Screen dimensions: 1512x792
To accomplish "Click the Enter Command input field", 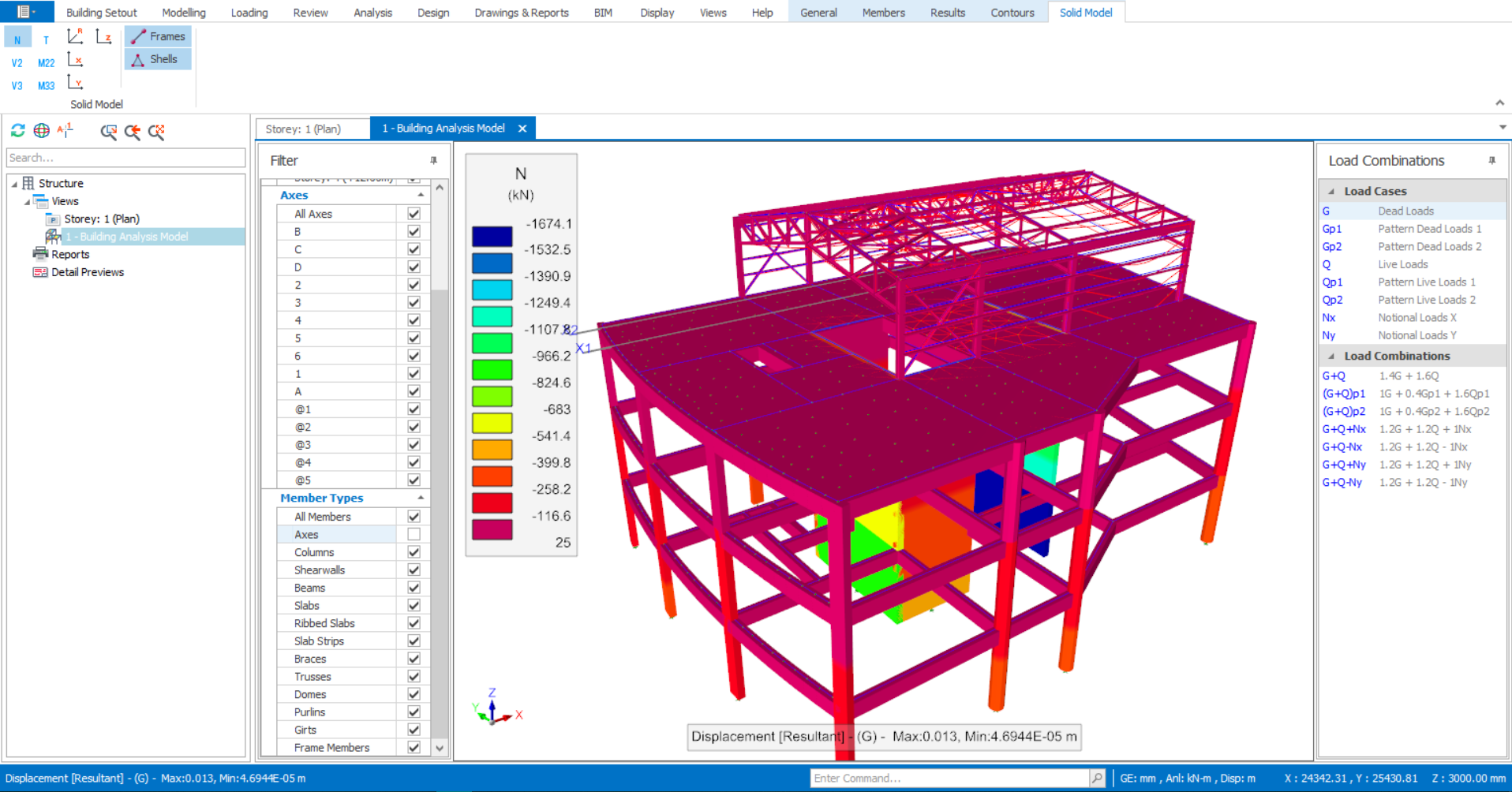I will pos(949,779).
